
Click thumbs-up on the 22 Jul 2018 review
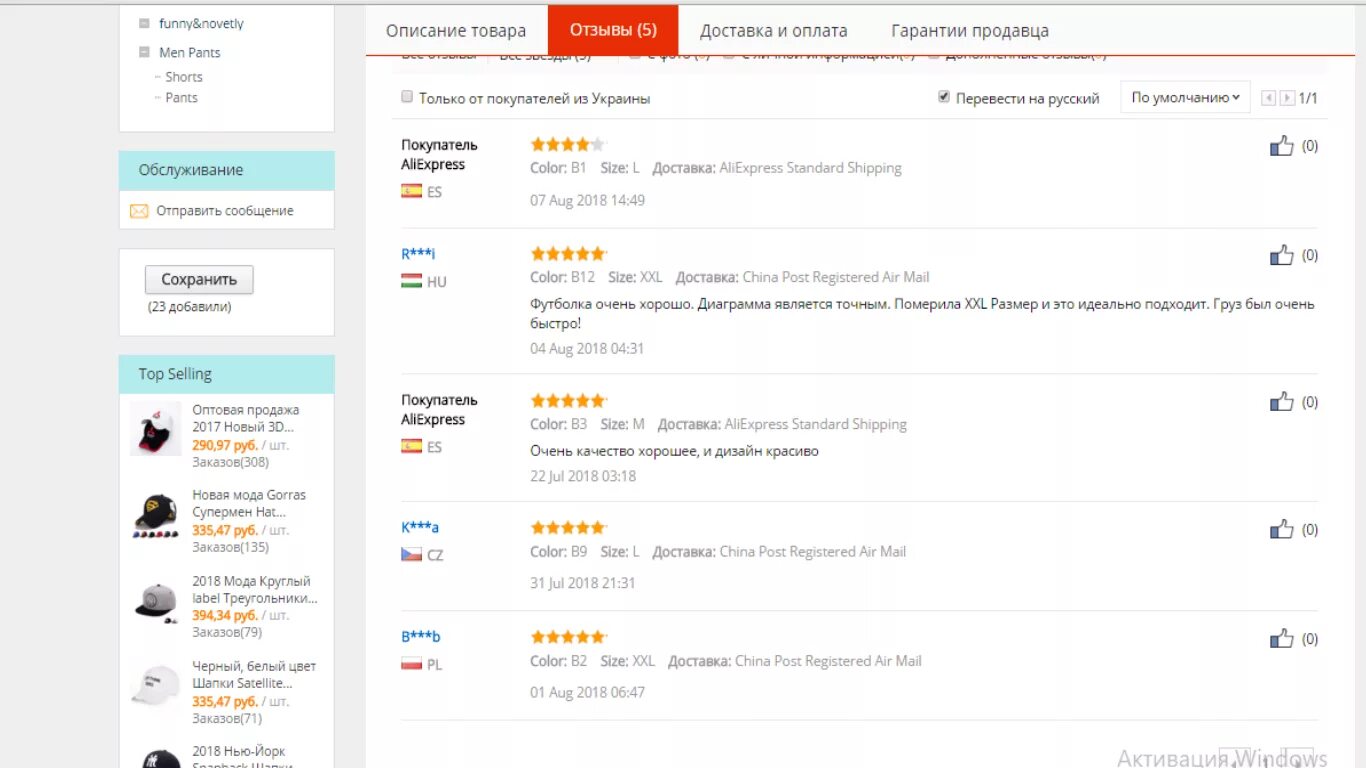click(x=1281, y=402)
